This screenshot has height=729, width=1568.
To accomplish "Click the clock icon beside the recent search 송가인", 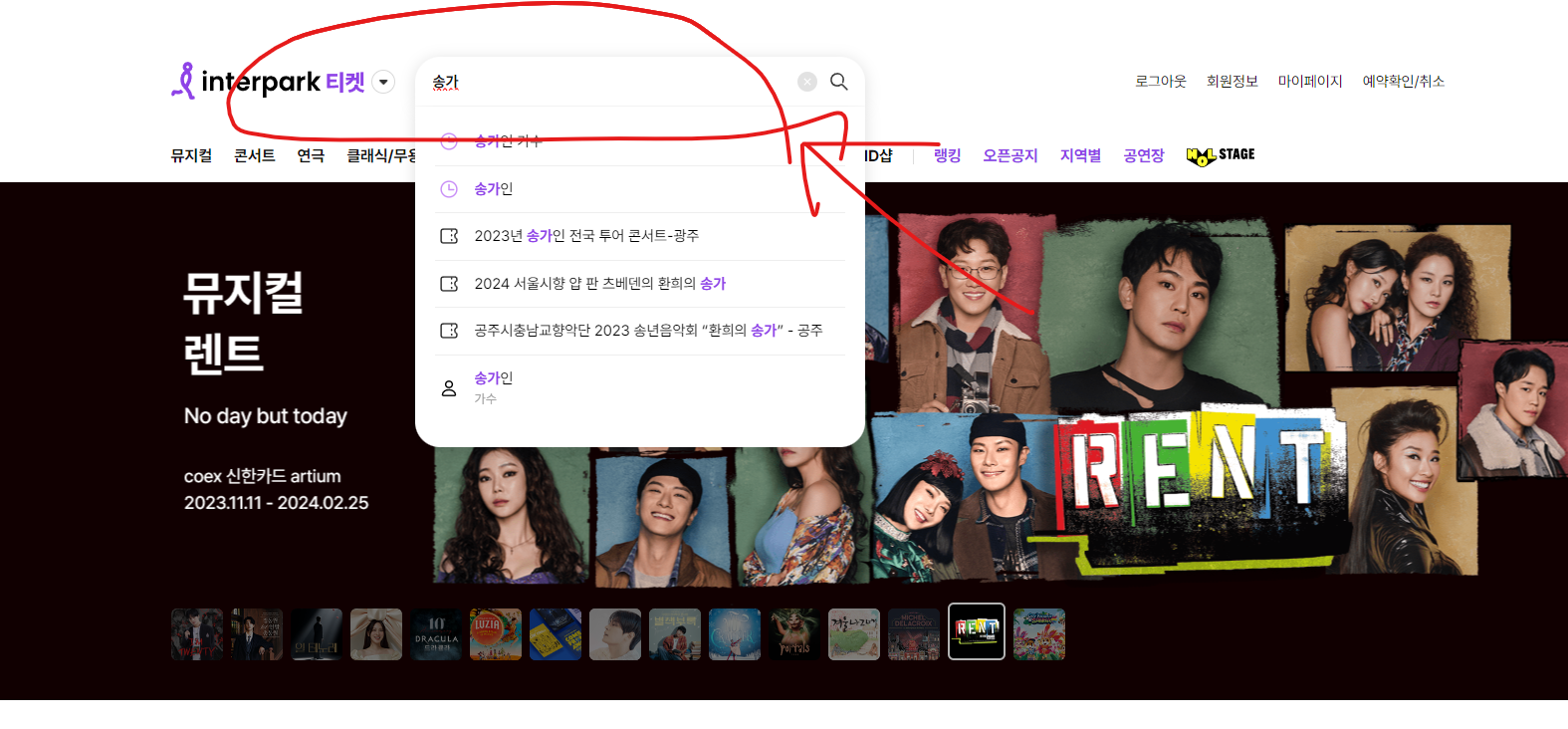I will (x=449, y=189).
